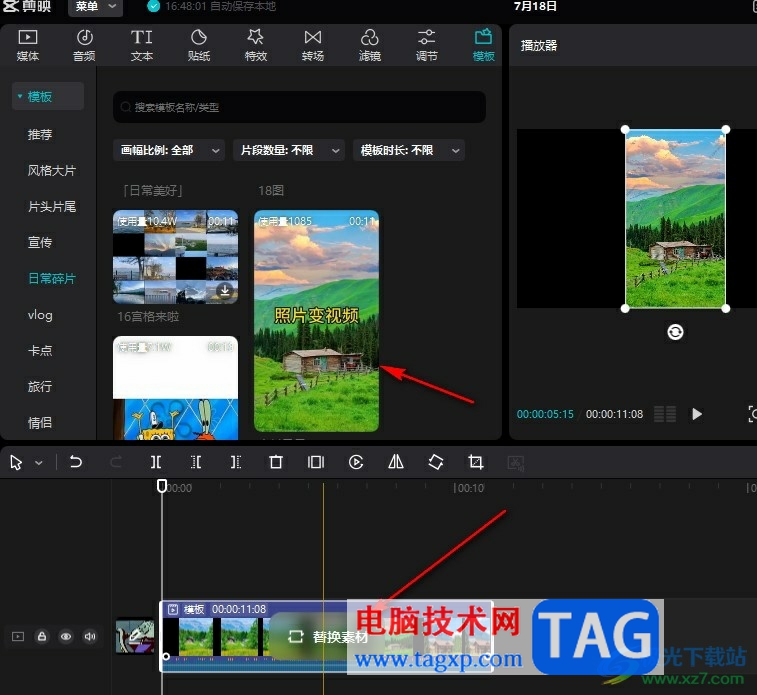Redo the last undone action
Screen dimensions: 757x695
(x=116, y=462)
